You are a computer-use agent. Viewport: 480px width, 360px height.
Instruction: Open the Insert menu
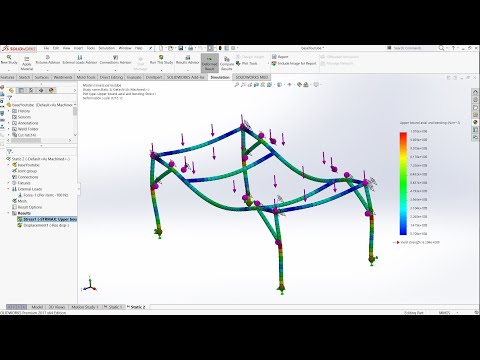[78, 48]
